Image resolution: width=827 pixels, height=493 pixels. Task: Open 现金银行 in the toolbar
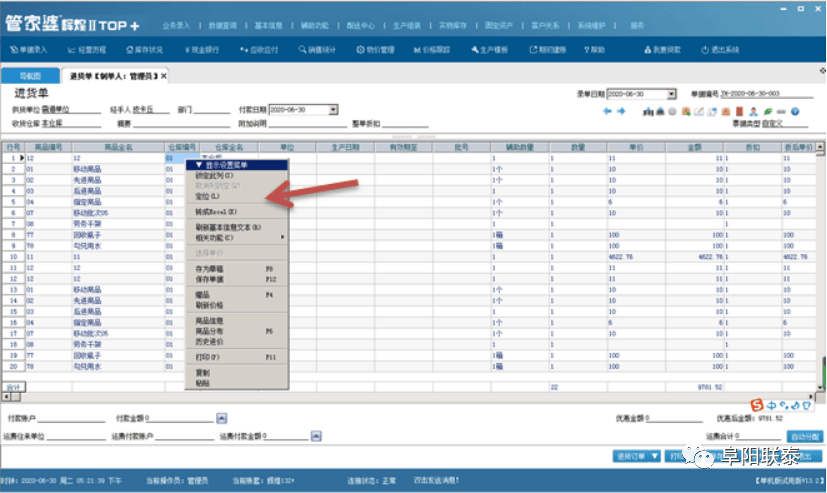(x=202, y=50)
